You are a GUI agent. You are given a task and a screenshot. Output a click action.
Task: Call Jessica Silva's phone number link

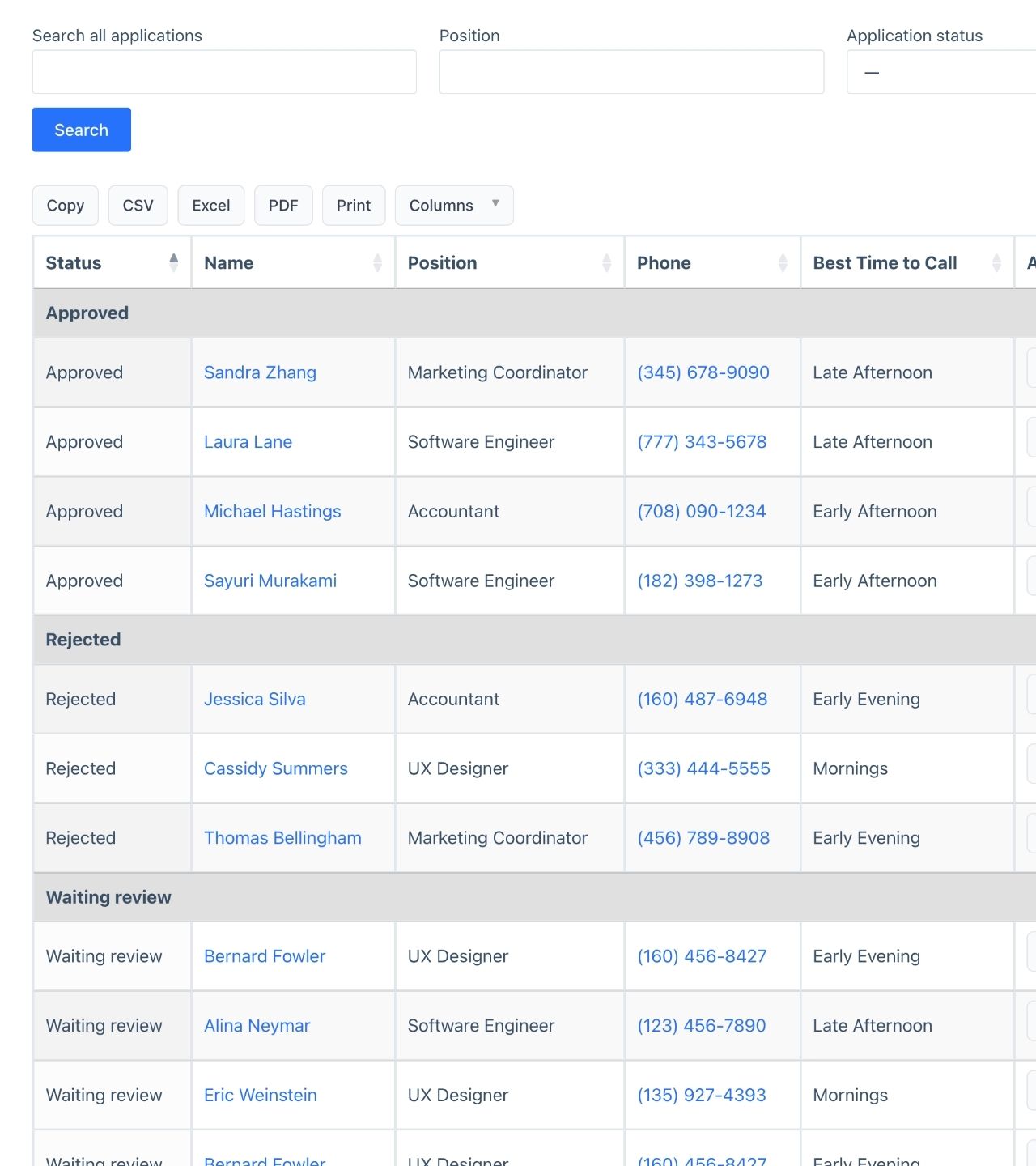[702, 700]
